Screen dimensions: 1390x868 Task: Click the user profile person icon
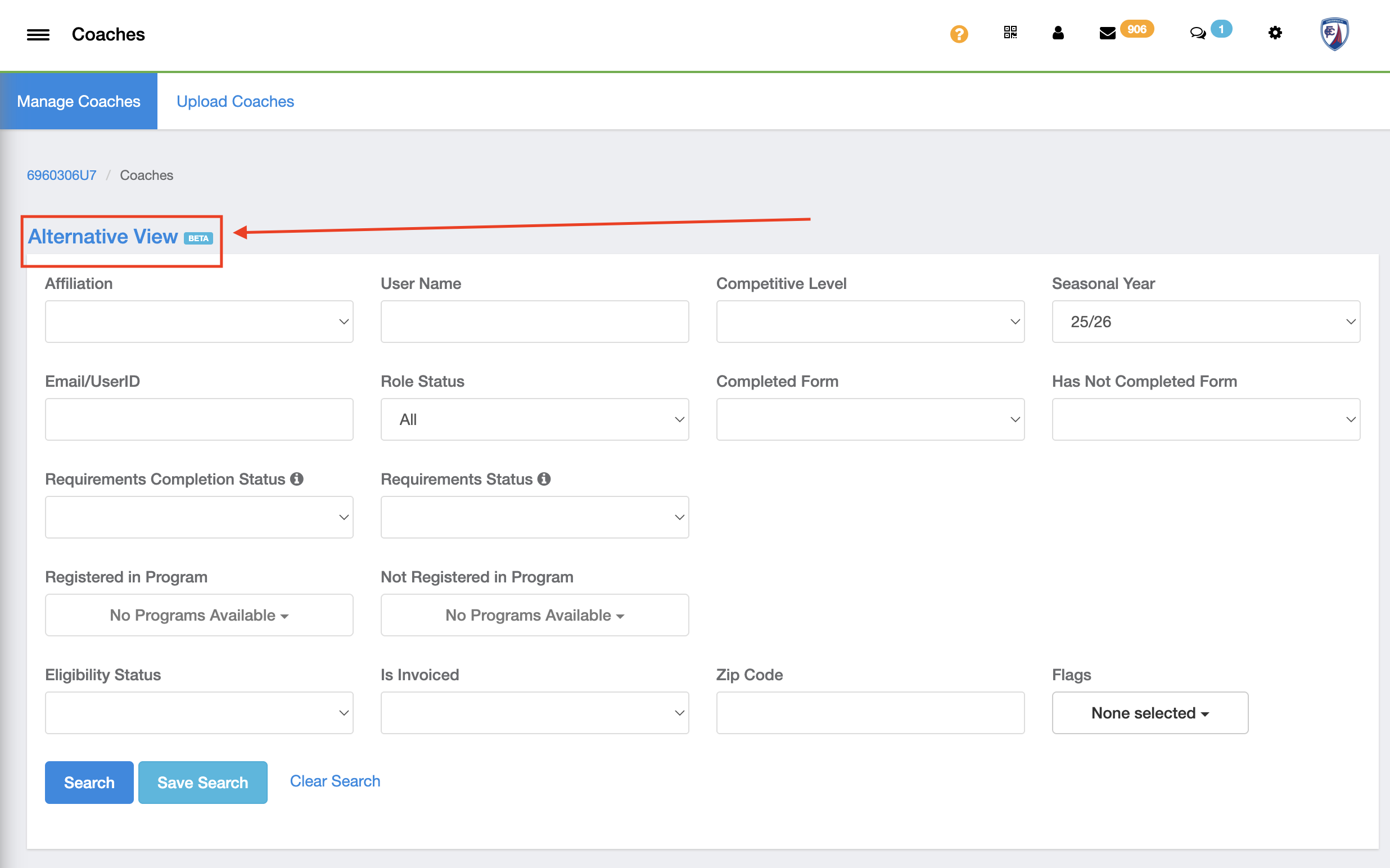[1058, 33]
